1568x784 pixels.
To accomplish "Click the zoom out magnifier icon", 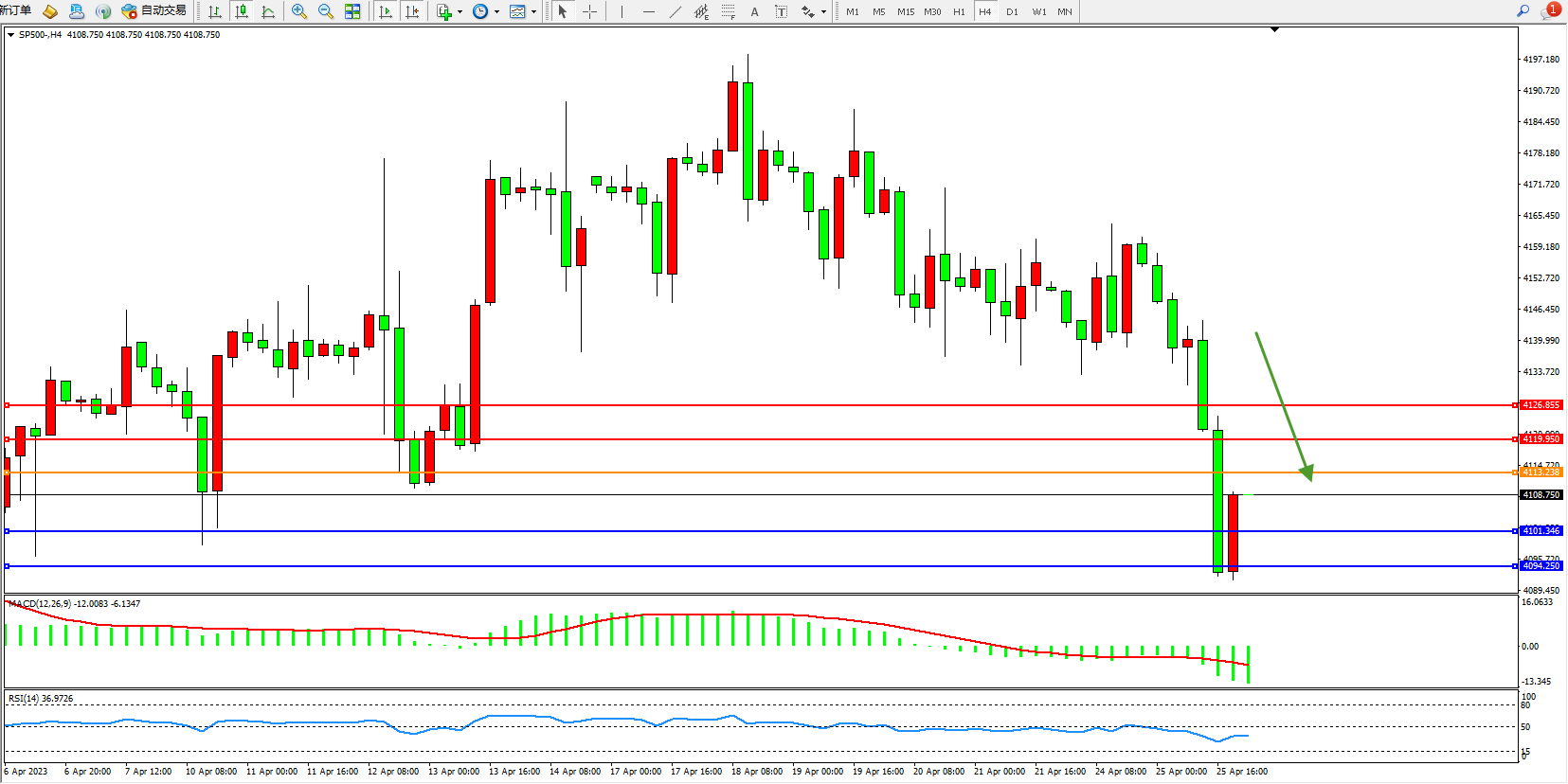I will (x=326, y=11).
